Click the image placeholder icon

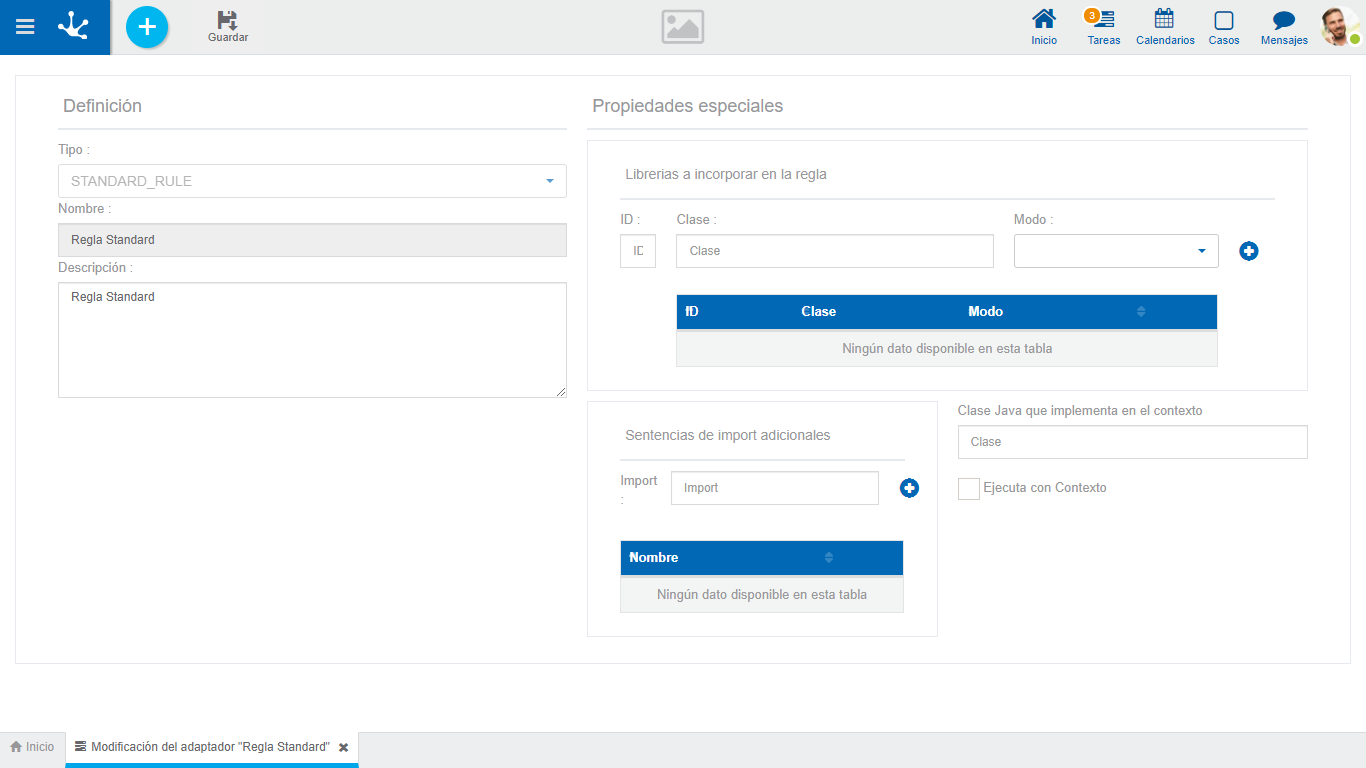(x=683, y=27)
